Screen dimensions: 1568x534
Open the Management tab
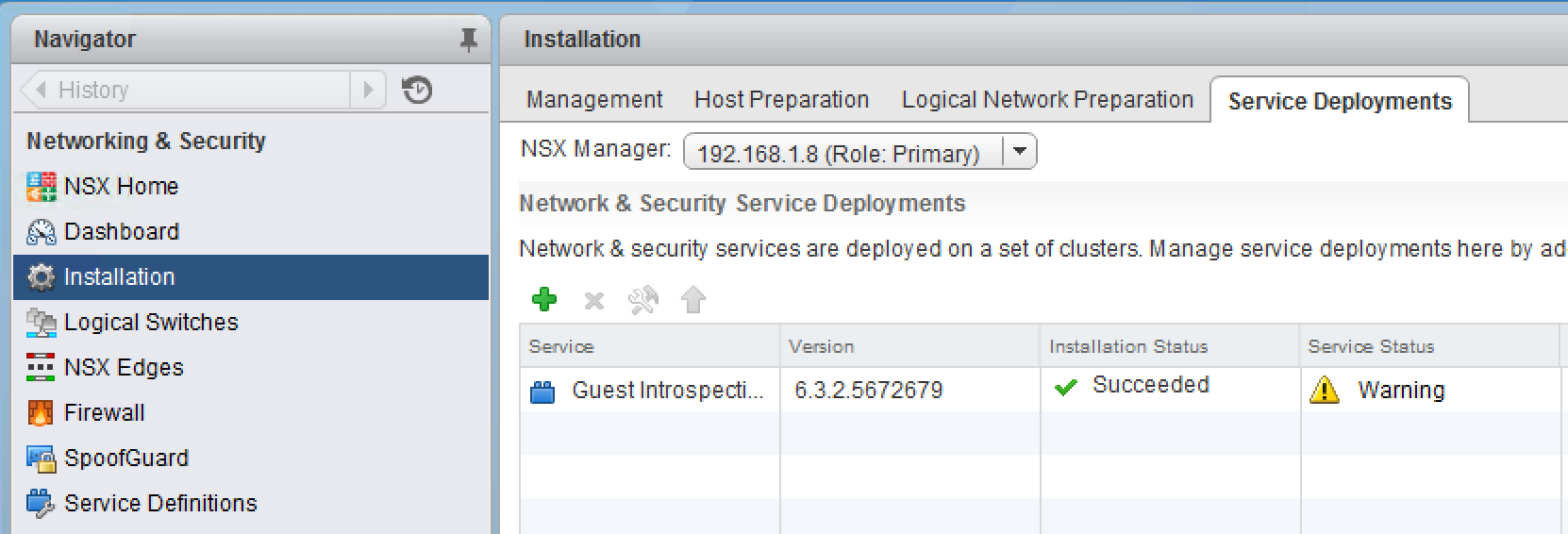(x=594, y=100)
